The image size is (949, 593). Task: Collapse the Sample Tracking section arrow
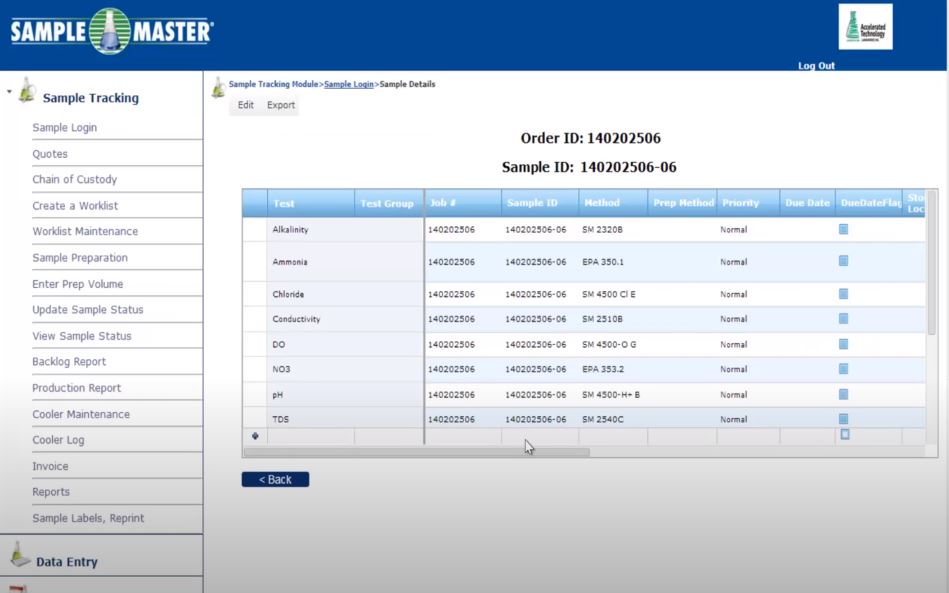tap(9, 91)
